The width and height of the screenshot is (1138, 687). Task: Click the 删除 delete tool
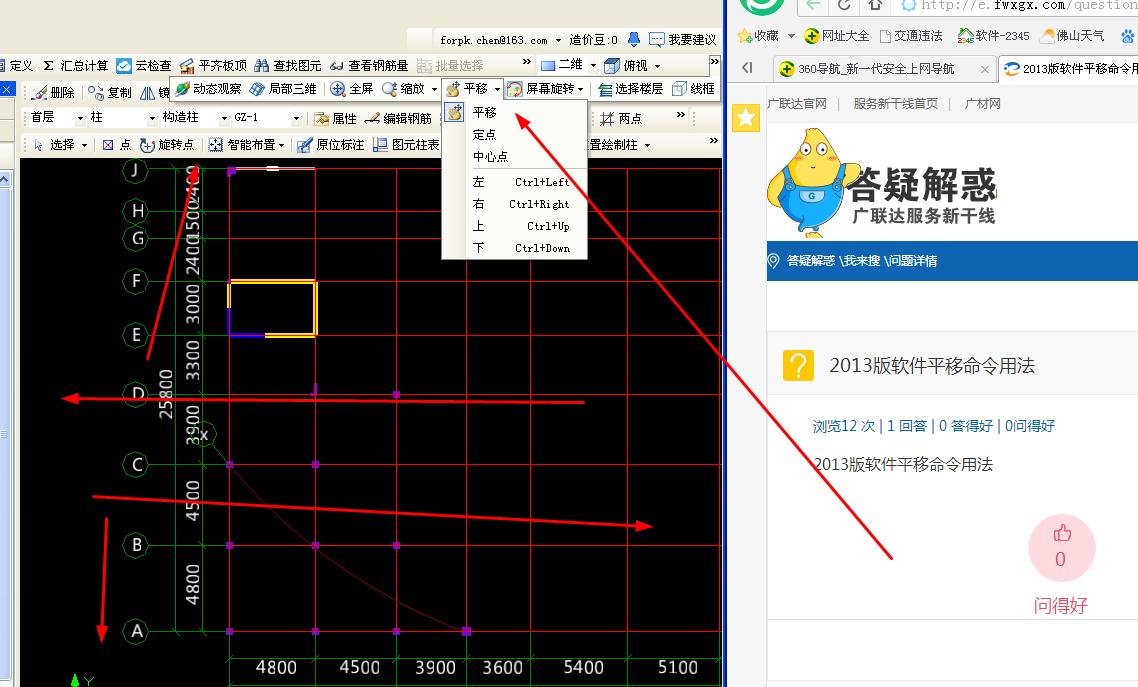53,92
